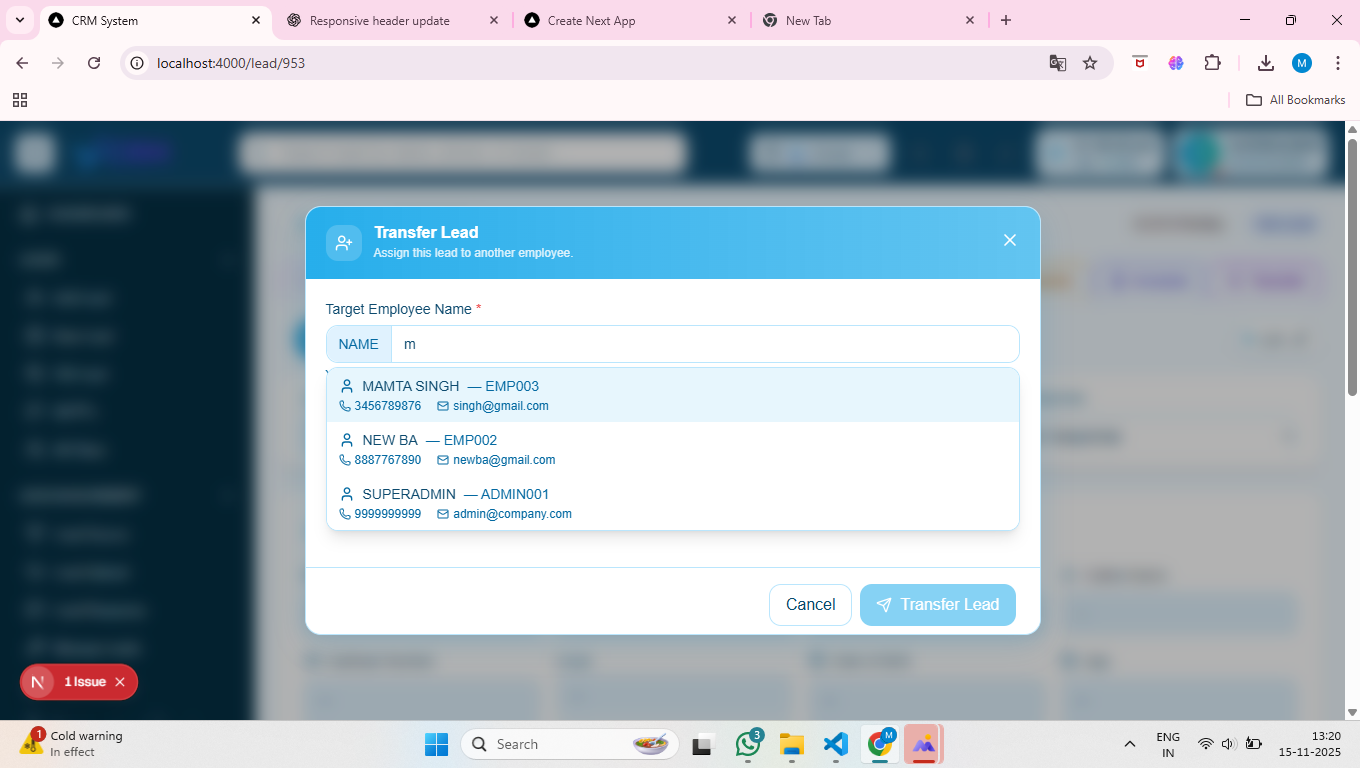The height and width of the screenshot is (768, 1360).
Task: Reload the current page
Action: [94, 63]
